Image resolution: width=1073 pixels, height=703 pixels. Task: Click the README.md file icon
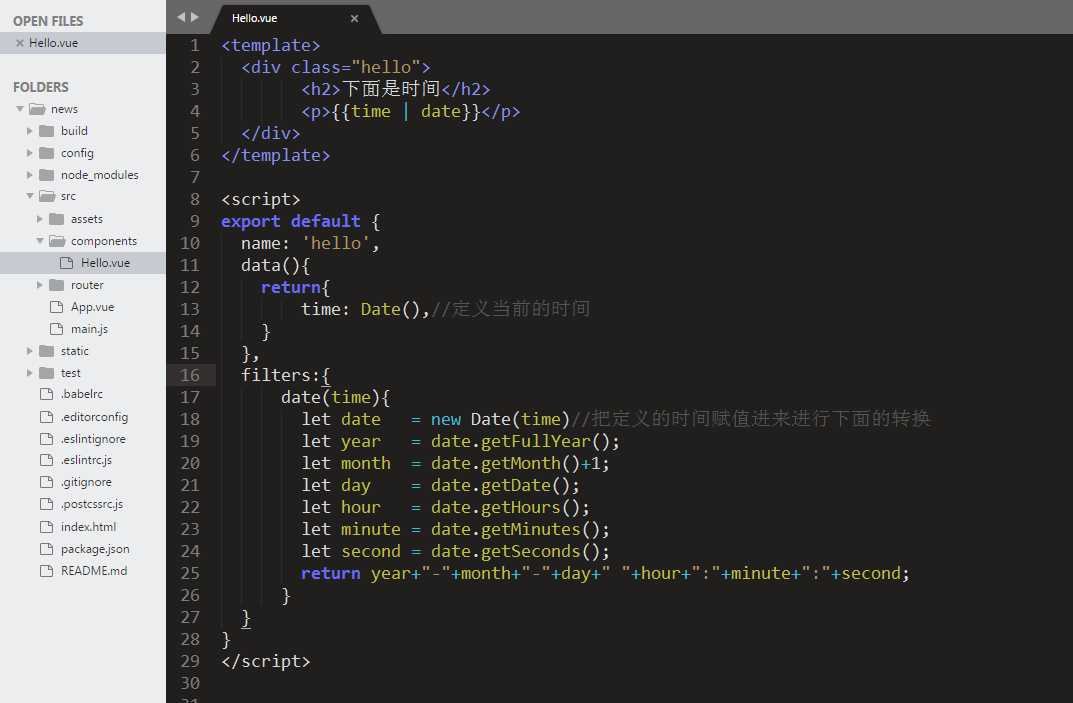[x=47, y=571]
